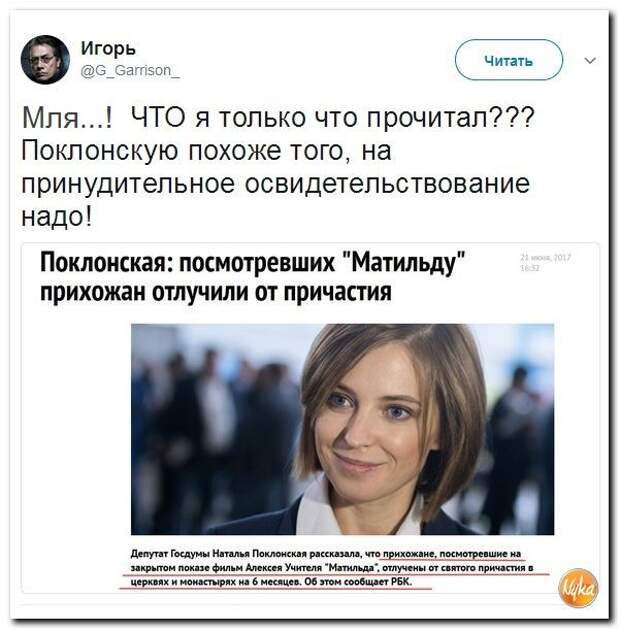Click 'ЧТО я только что прочитал???' text
Viewport: 620px width, 630px height.
click(x=333, y=118)
